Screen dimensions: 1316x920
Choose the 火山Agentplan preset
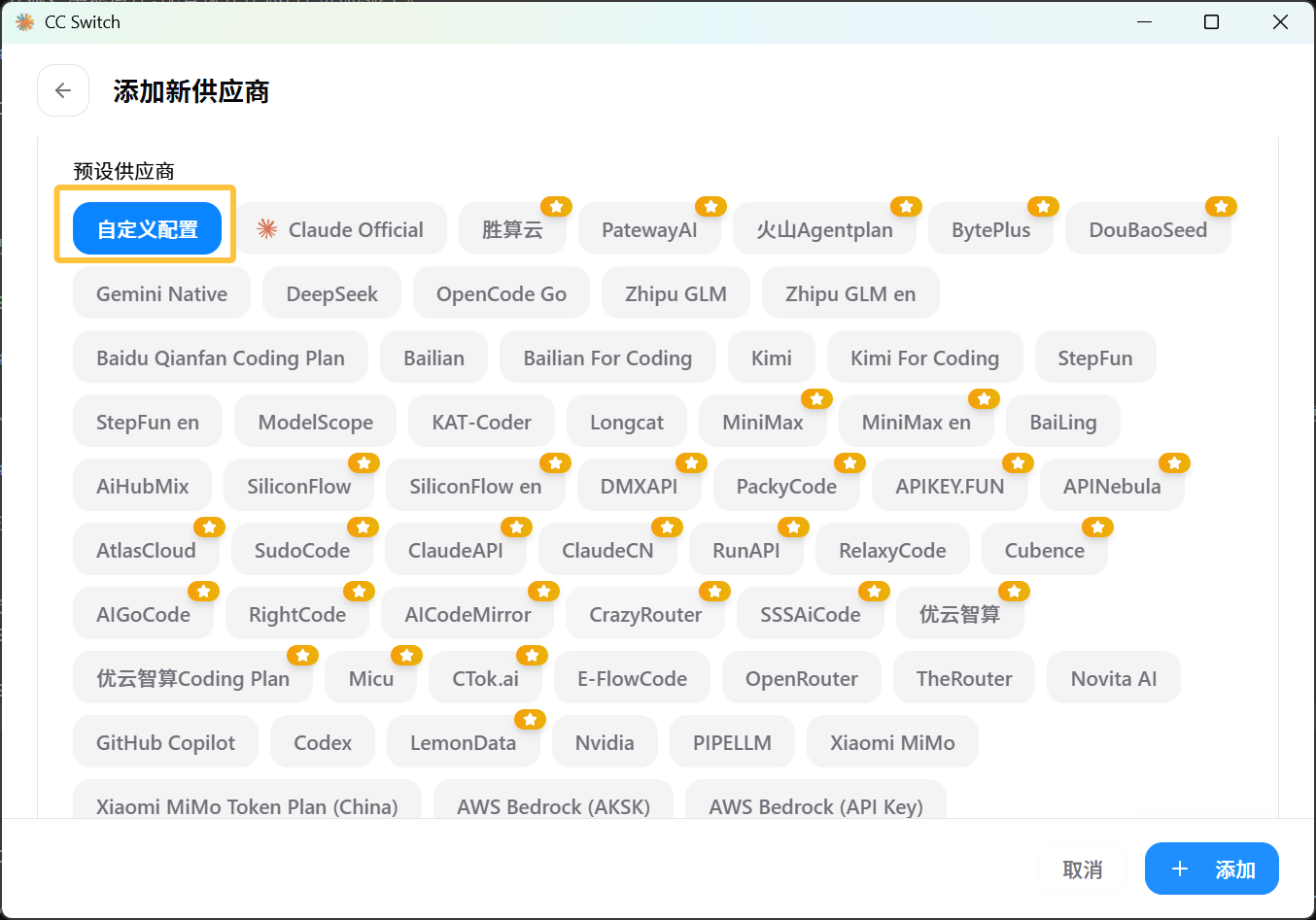(824, 229)
